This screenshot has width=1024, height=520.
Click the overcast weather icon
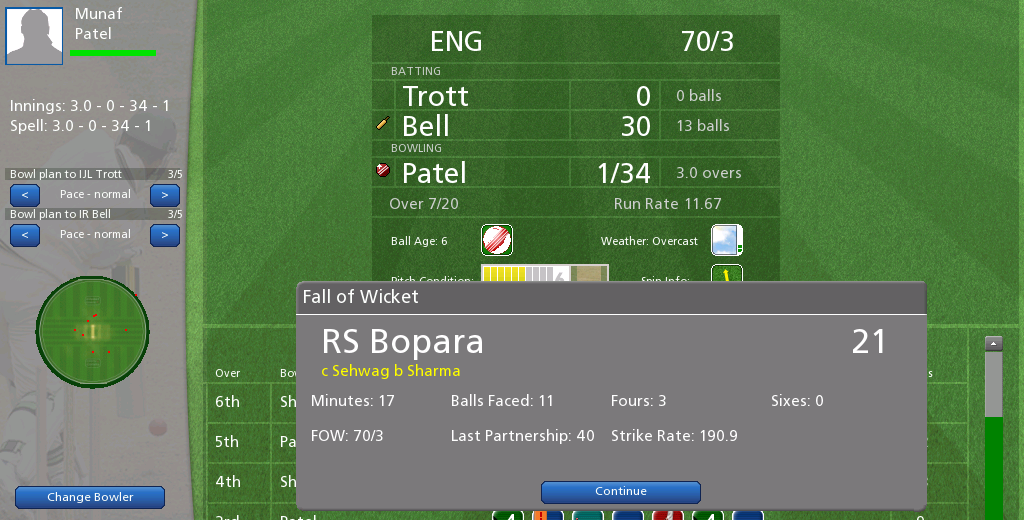pos(726,240)
